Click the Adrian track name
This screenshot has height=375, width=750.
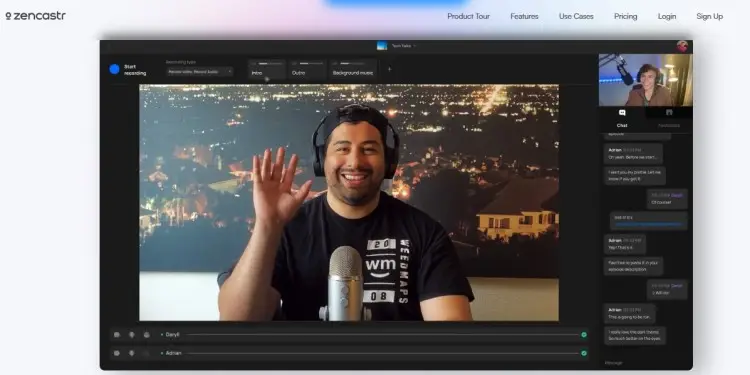(x=173, y=353)
